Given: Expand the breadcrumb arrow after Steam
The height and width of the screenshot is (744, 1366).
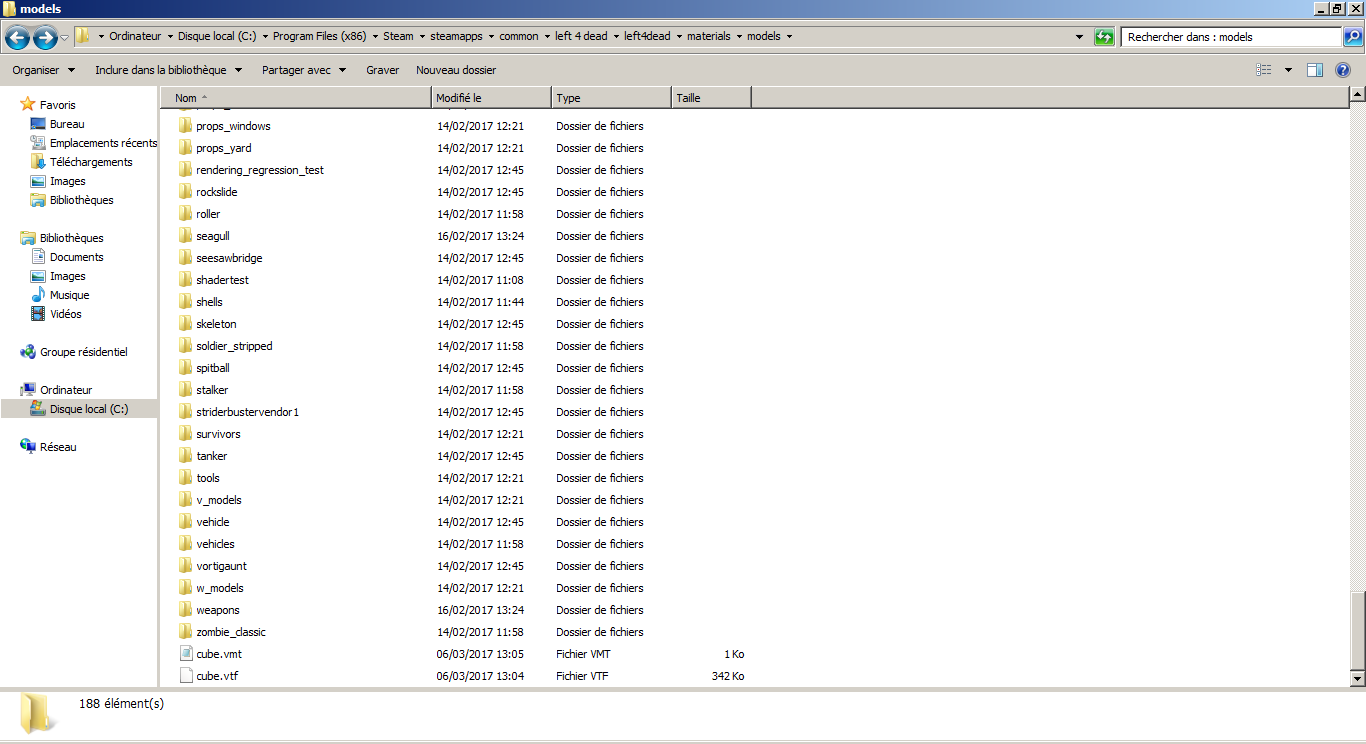Looking at the screenshot, I should point(421,37).
